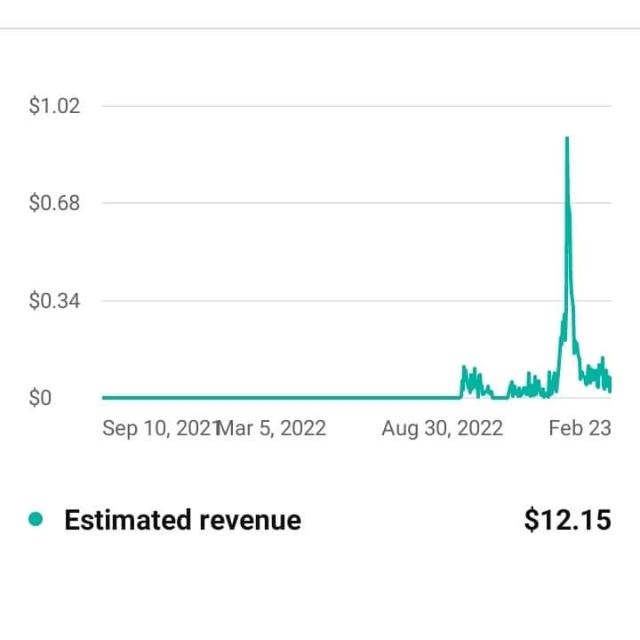Select the Aug 30, 2022 date label

442,429
